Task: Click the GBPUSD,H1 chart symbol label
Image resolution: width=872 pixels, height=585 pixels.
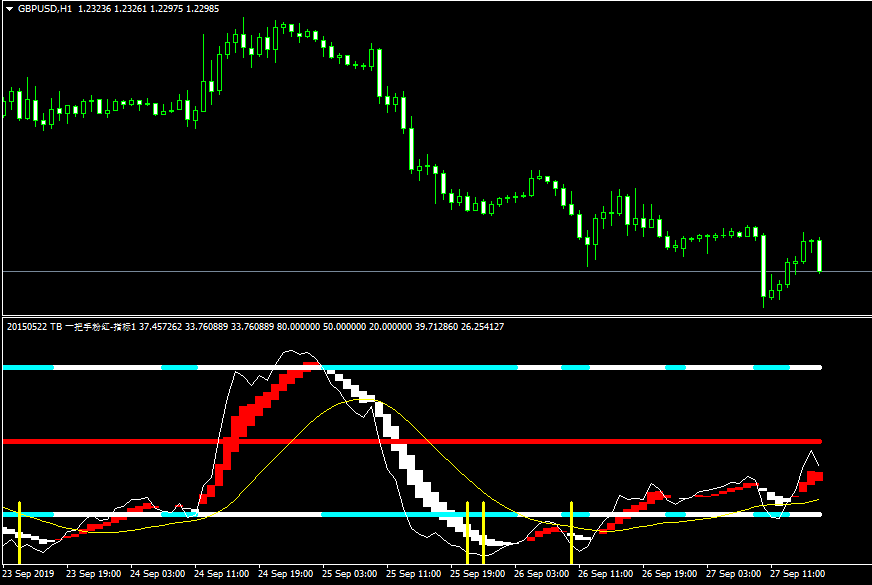Action: click(45, 8)
